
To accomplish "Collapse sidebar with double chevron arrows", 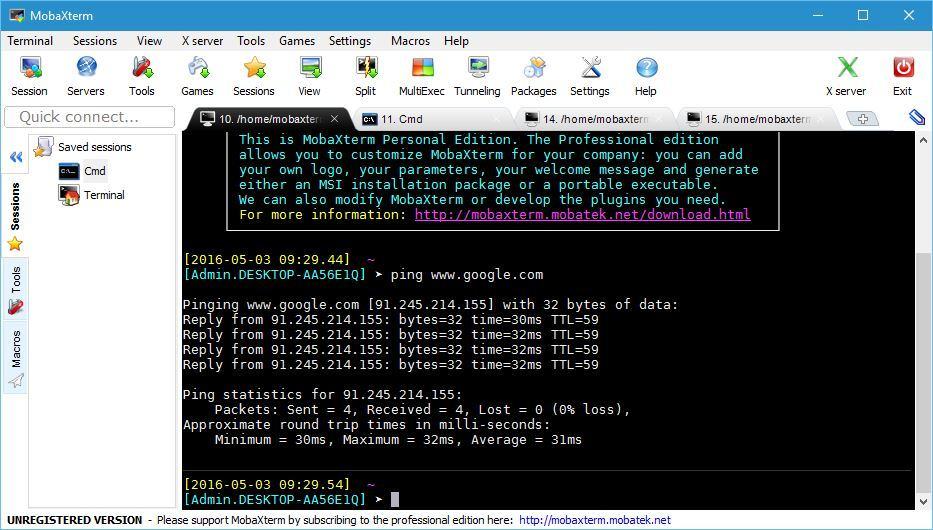I will [16, 157].
